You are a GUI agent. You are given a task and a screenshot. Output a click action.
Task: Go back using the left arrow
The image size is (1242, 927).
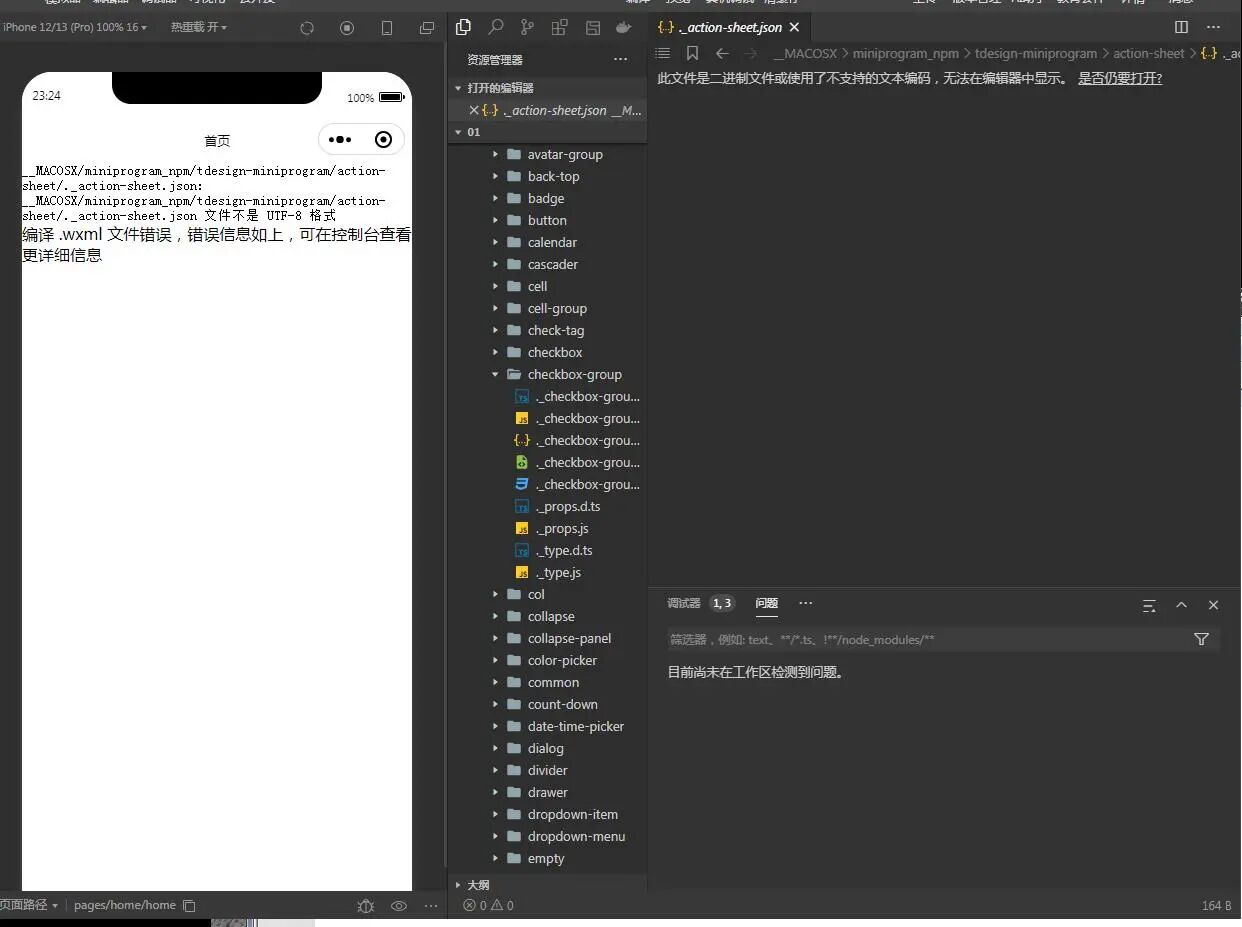click(722, 53)
